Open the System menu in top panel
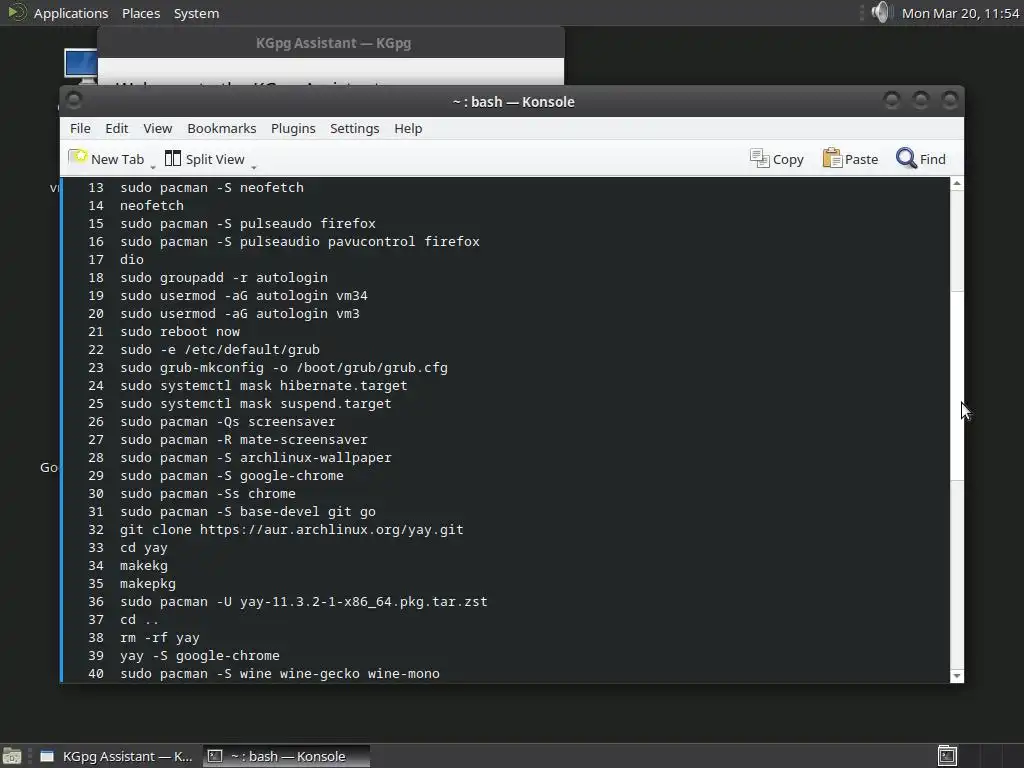This screenshot has width=1024, height=768. click(196, 13)
